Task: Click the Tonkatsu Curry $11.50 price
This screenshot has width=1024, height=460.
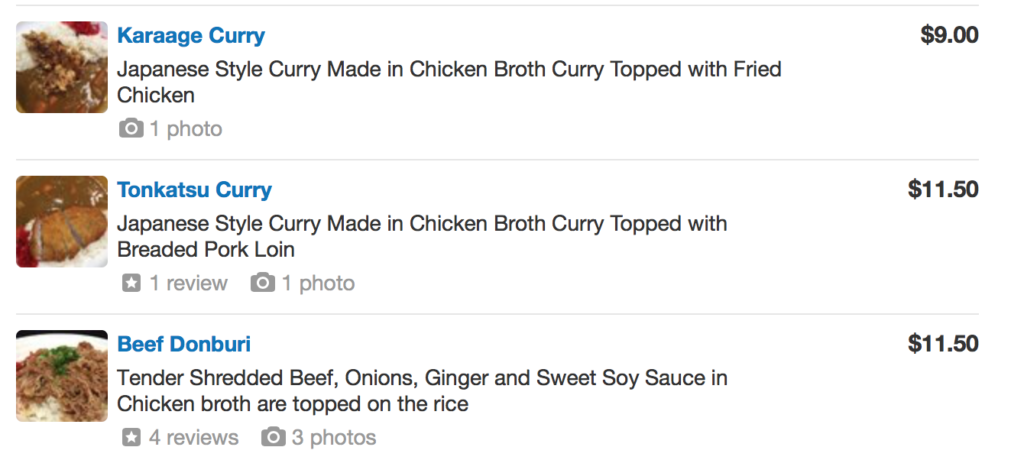Action: [942, 190]
